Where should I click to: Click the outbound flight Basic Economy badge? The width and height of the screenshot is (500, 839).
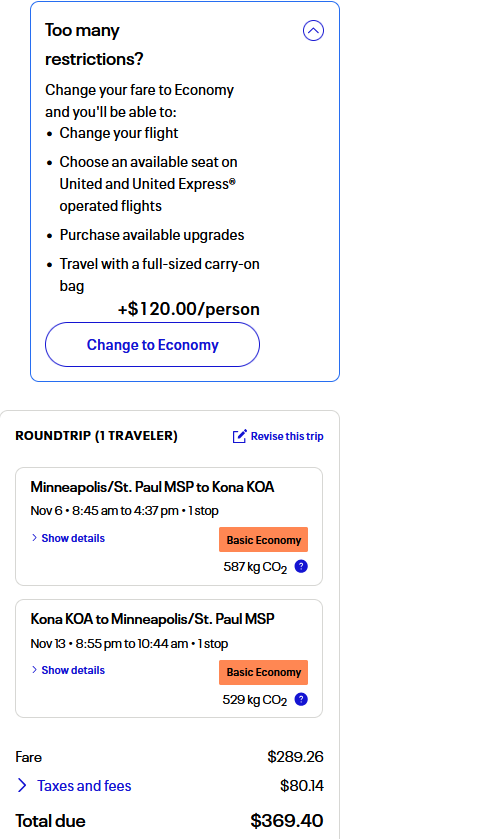pos(263,539)
